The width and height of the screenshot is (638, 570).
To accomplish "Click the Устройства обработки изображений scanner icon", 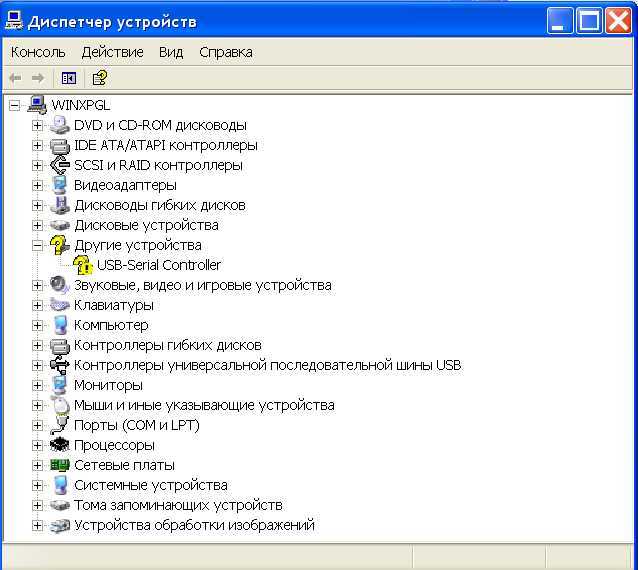I will coord(60,525).
